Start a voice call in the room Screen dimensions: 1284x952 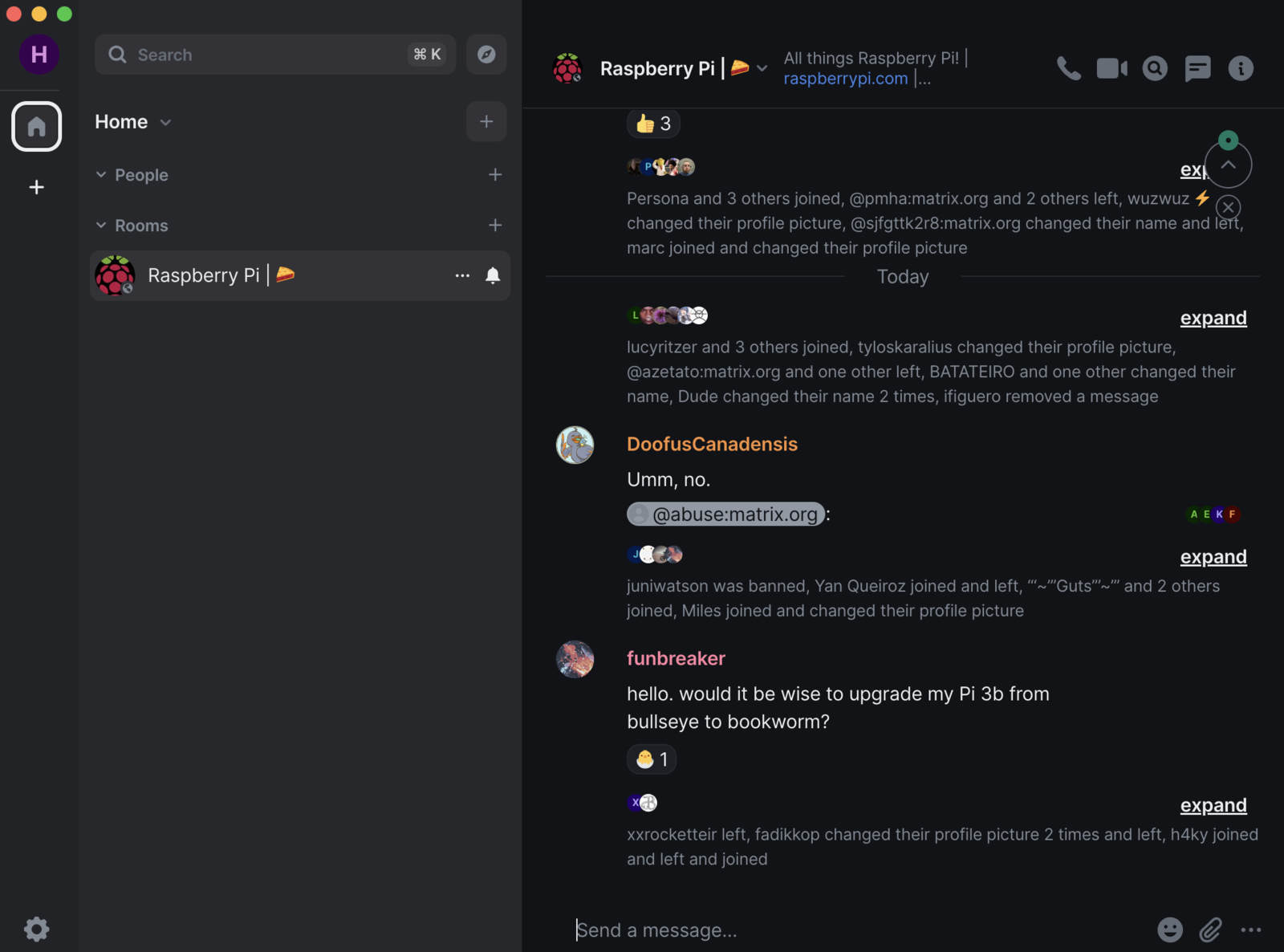click(1068, 69)
